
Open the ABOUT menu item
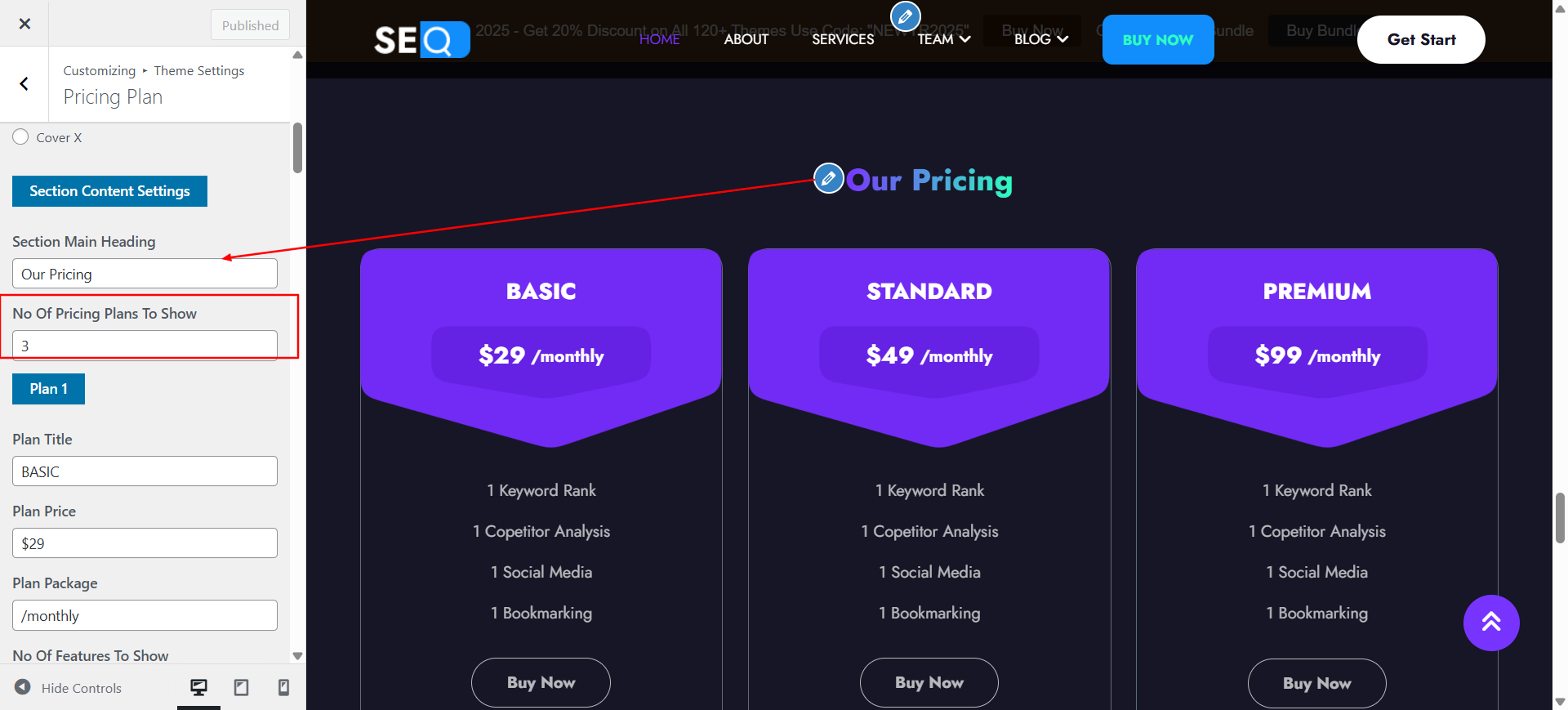[x=746, y=39]
